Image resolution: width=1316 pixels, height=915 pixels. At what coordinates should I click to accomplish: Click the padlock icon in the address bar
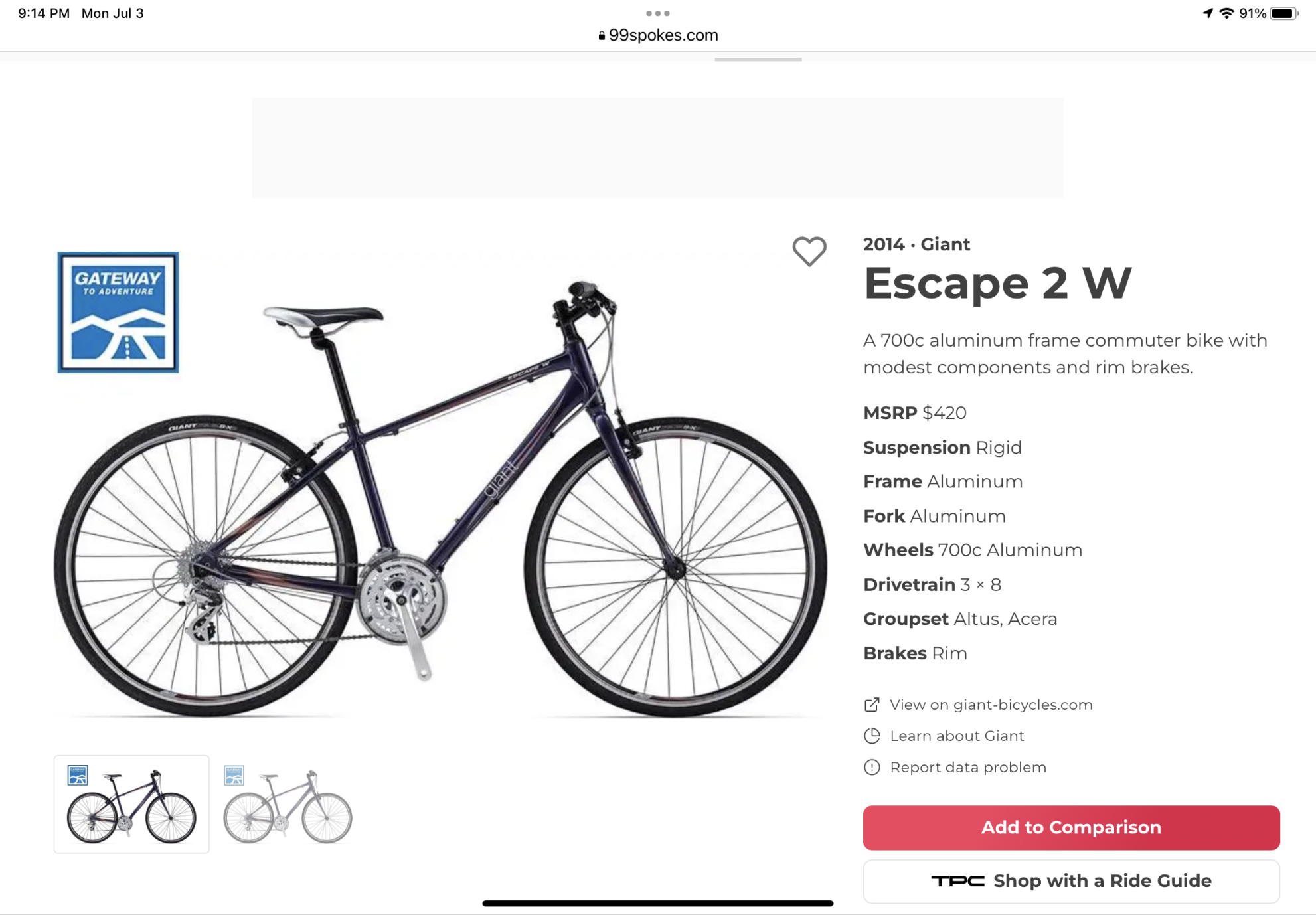pyautogui.click(x=600, y=35)
